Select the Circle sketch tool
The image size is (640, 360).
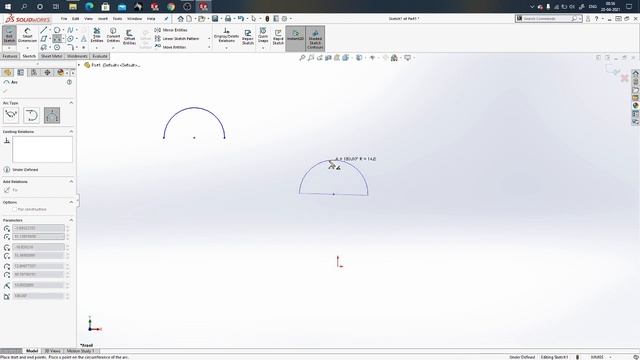pyautogui.click(x=57, y=30)
